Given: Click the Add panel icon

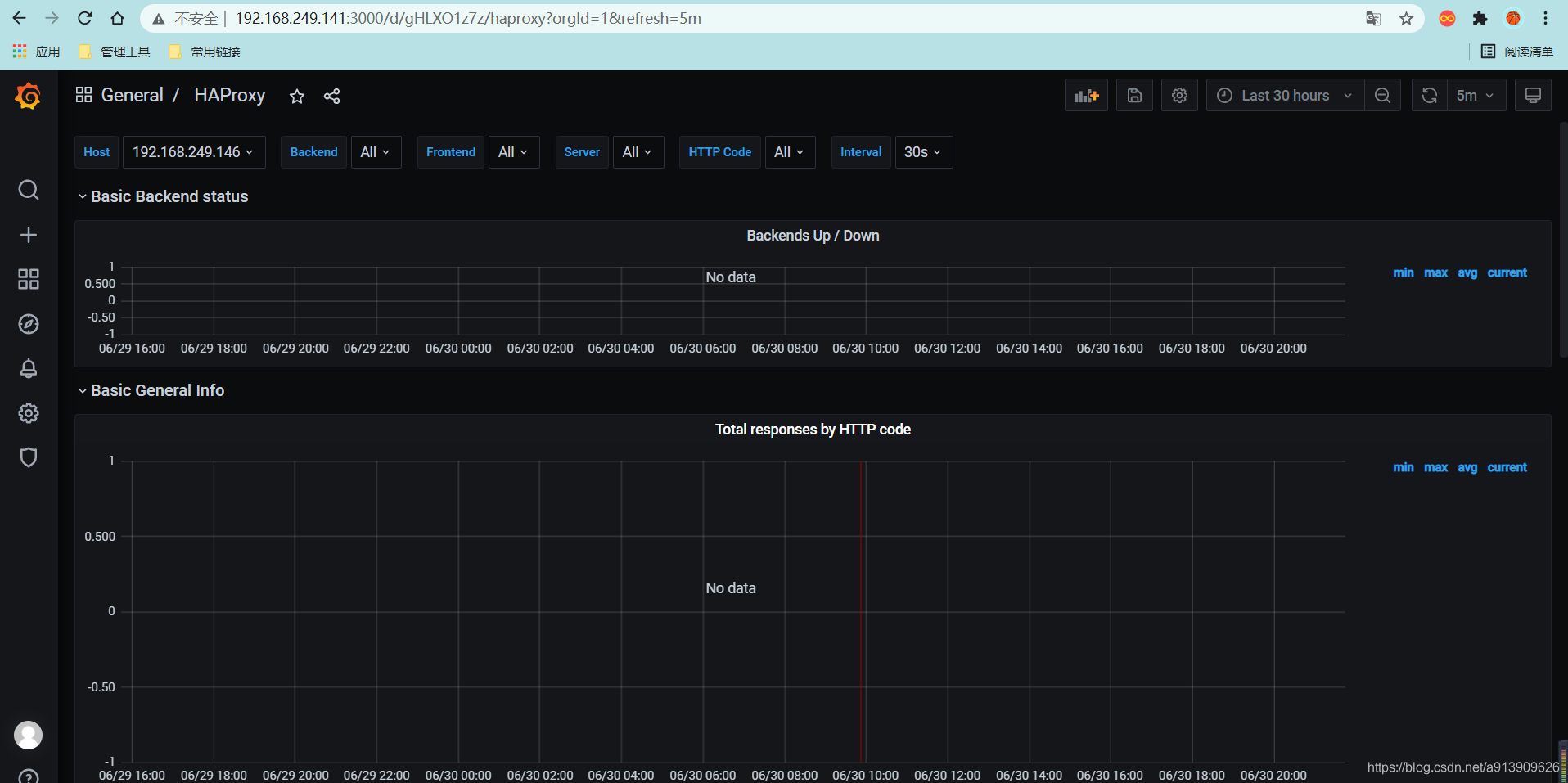Looking at the screenshot, I should tap(1086, 96).
